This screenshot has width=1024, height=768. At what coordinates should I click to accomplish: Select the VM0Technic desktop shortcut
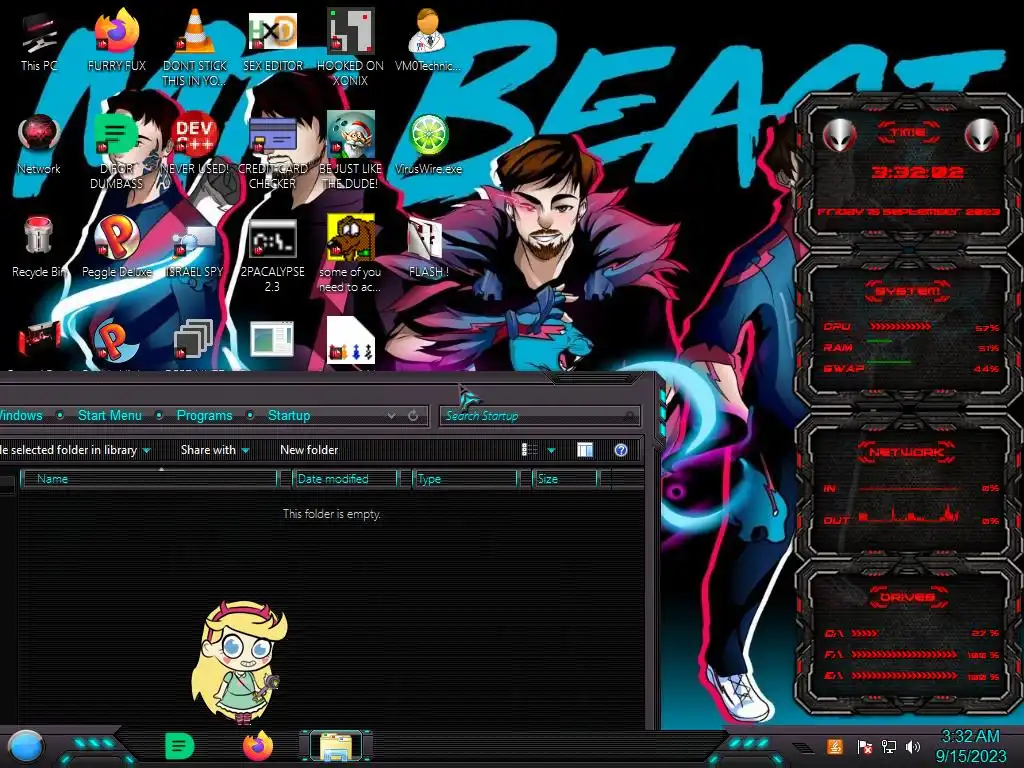[x=428, y=40]
